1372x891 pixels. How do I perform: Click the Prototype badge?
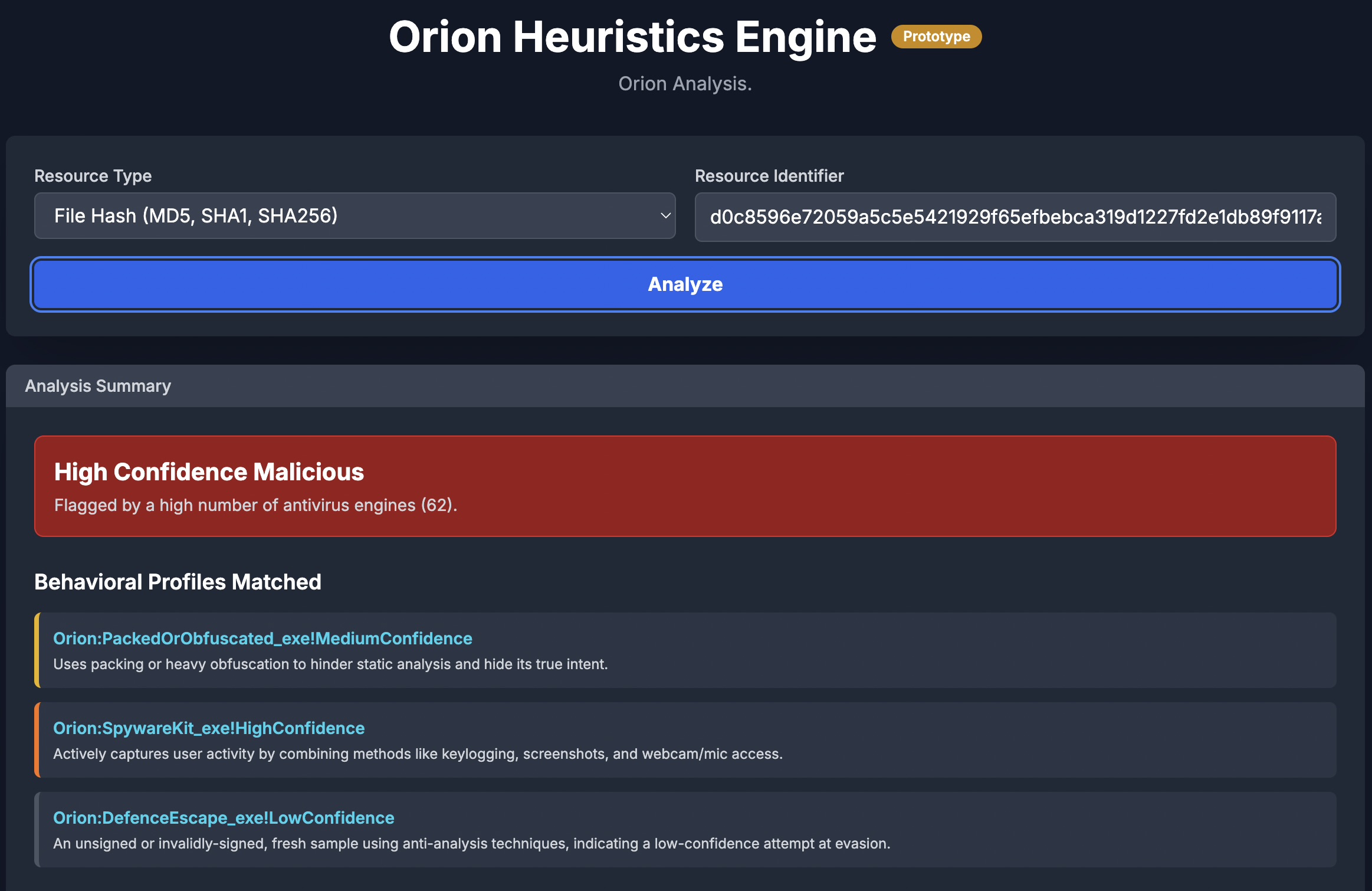(x=936, y=37)
